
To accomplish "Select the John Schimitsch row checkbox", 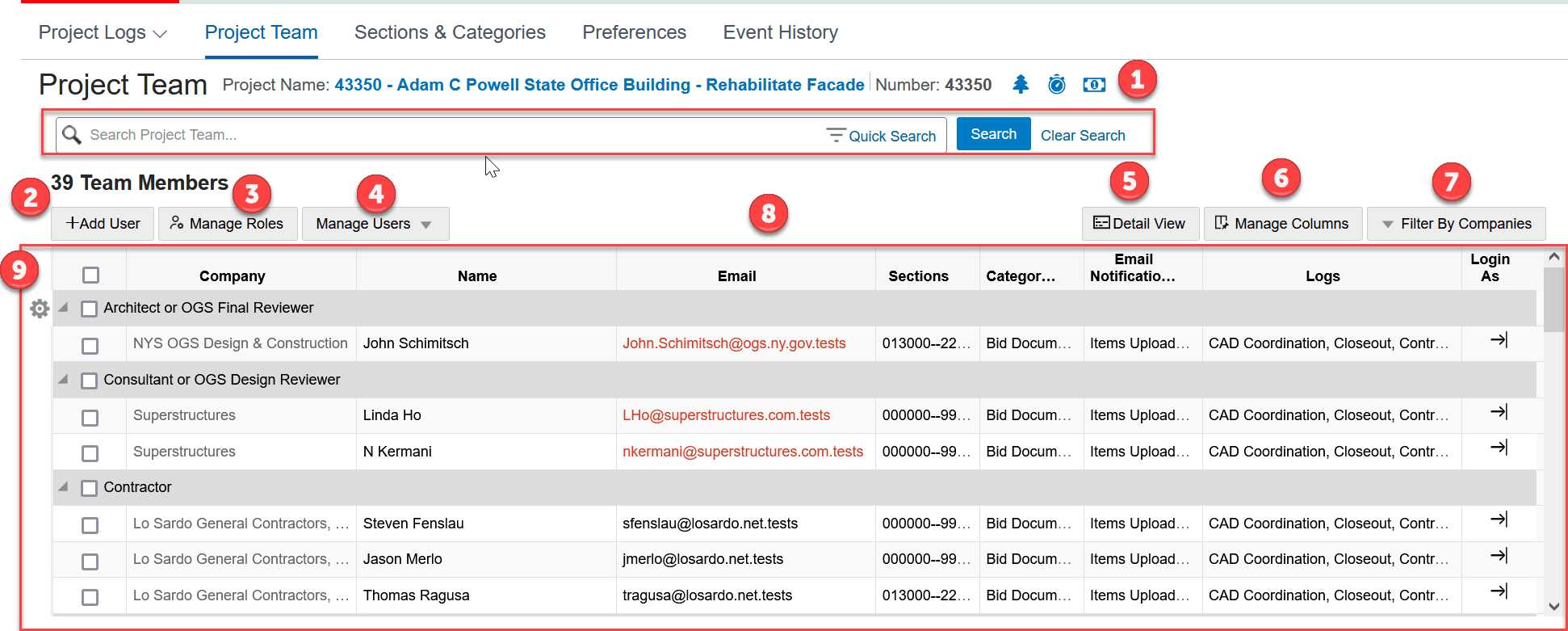I will (x=90, y=346).
